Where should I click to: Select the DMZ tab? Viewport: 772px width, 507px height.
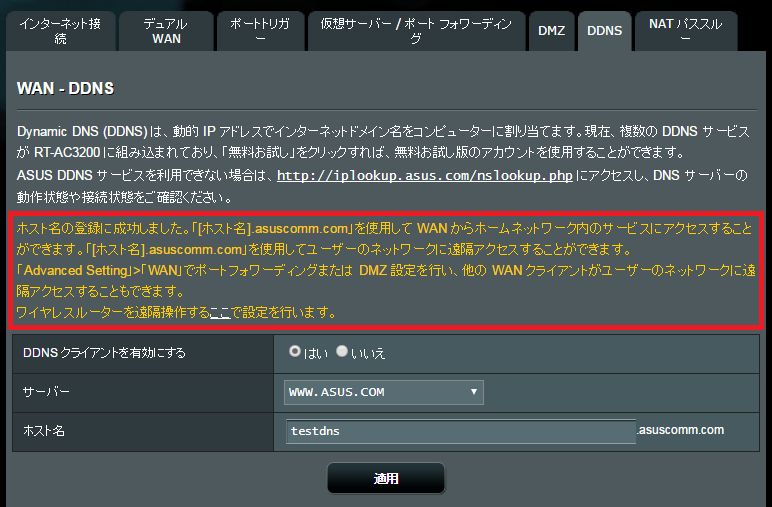click(x=551, y=31)
